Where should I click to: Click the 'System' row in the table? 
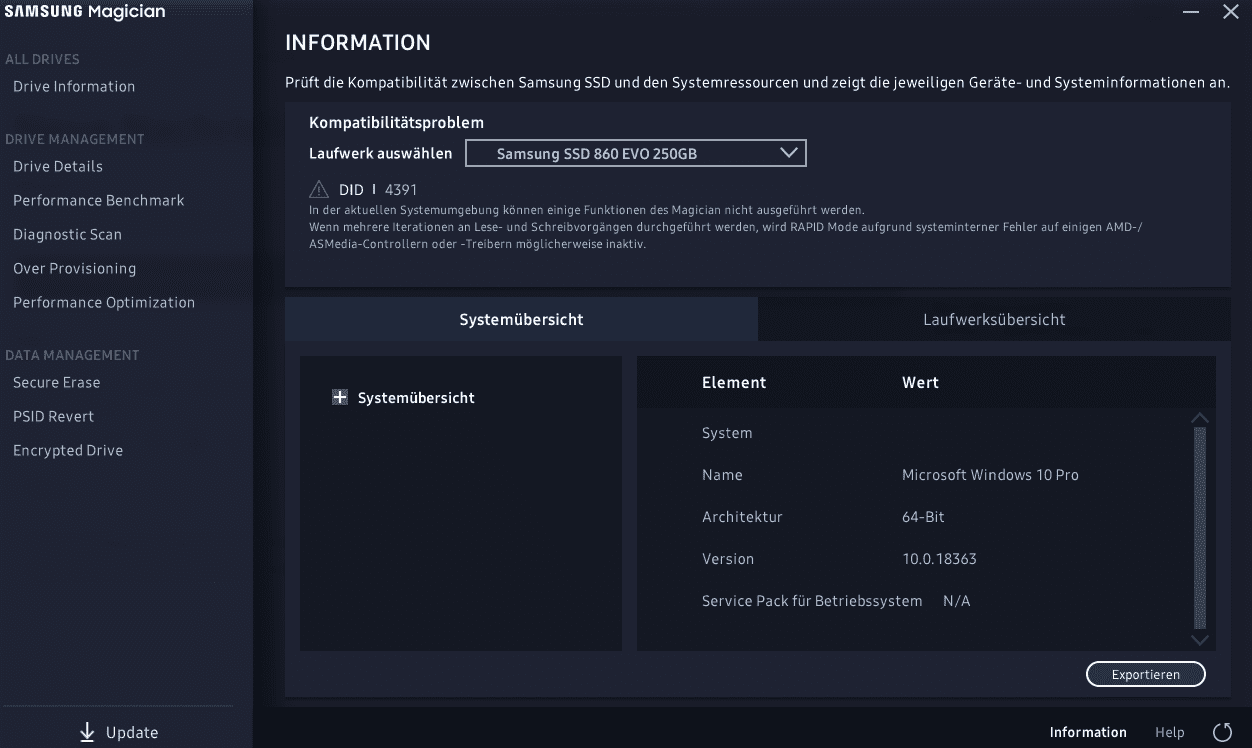[x=727, y=433]
